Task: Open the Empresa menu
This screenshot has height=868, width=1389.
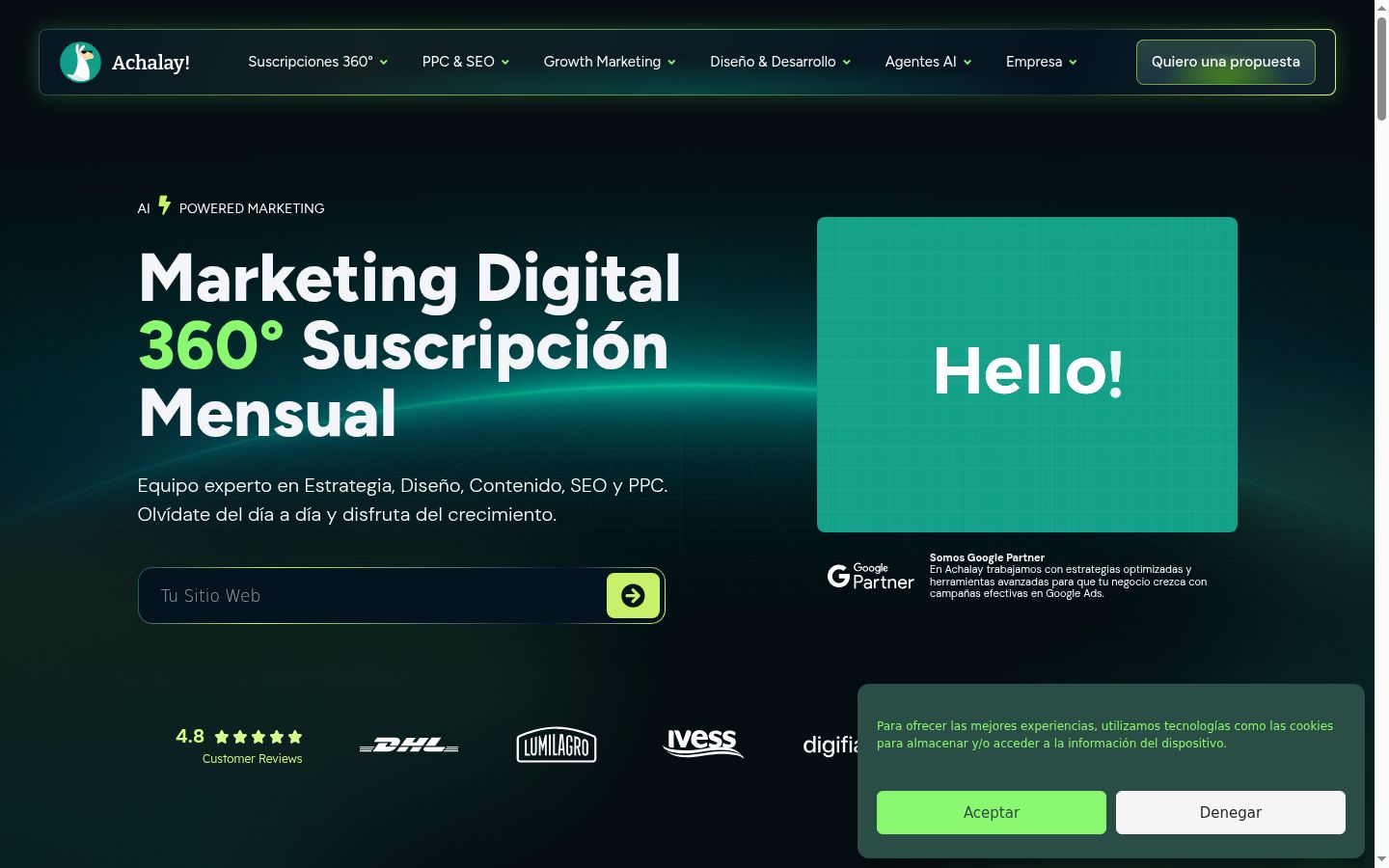Action: 1034,62
